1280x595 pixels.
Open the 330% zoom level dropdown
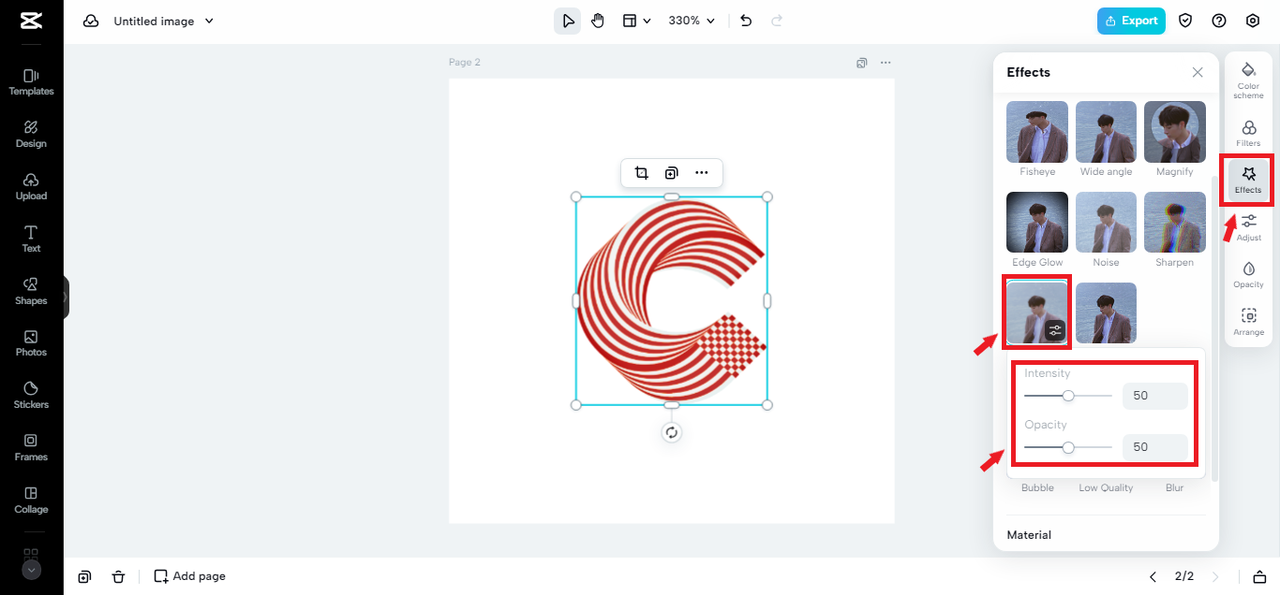click(692, 21)
